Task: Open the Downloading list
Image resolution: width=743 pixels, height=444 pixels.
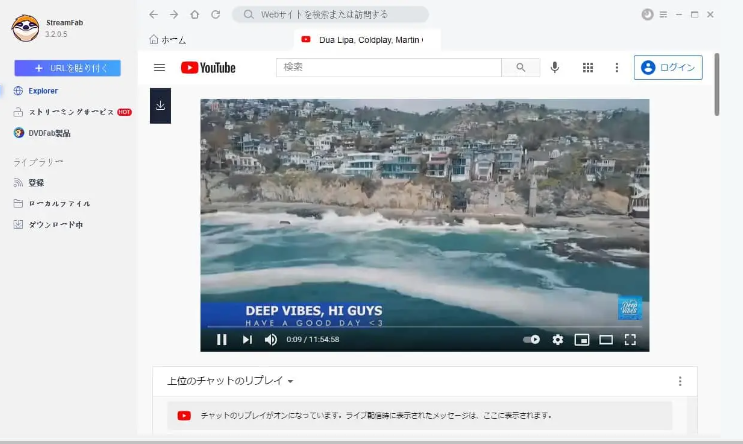Action: tap(48, 225)
